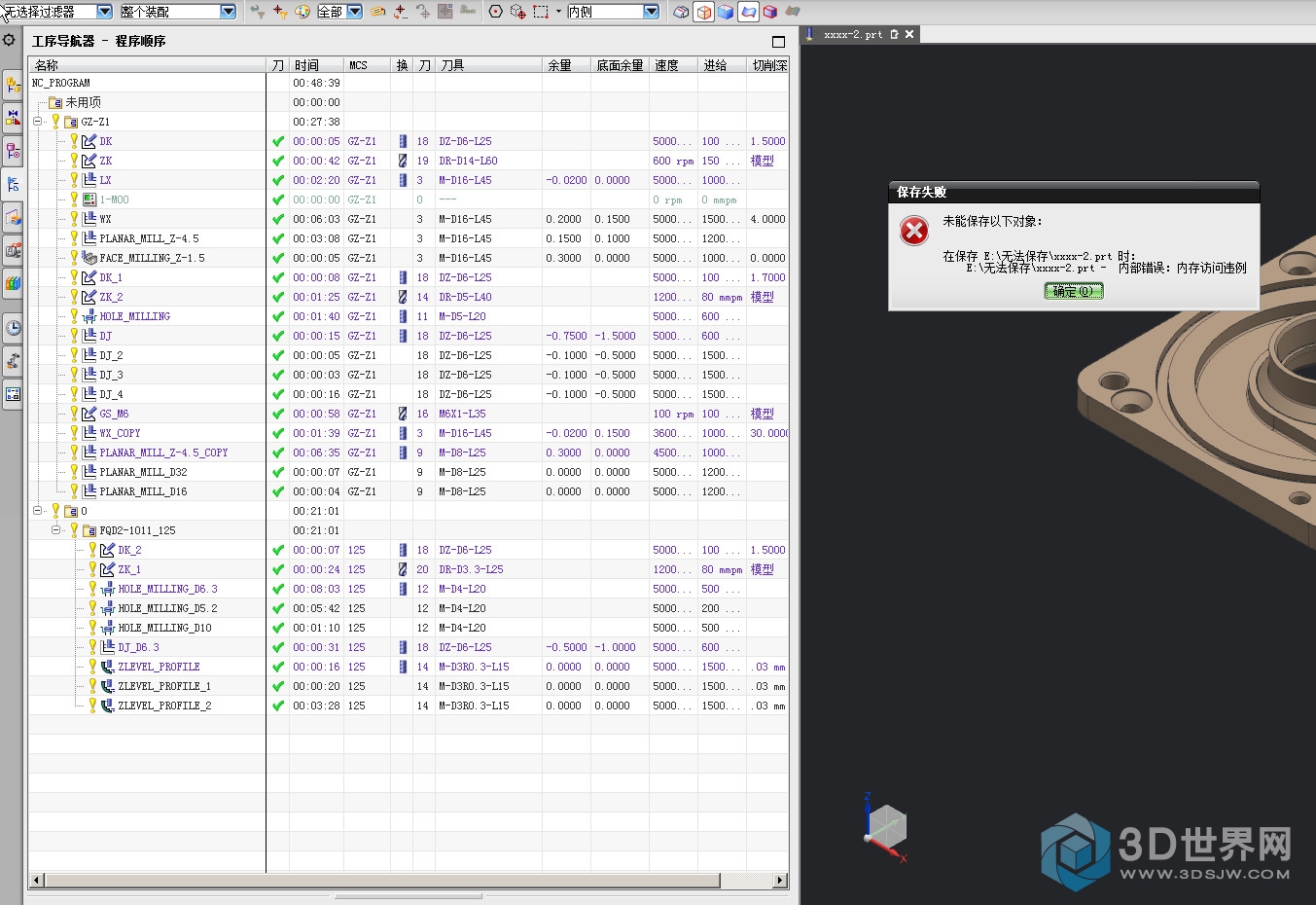Maximize the operation navigator panel
The width and height of the screenshot is (1316, 905).
(778, 41)
